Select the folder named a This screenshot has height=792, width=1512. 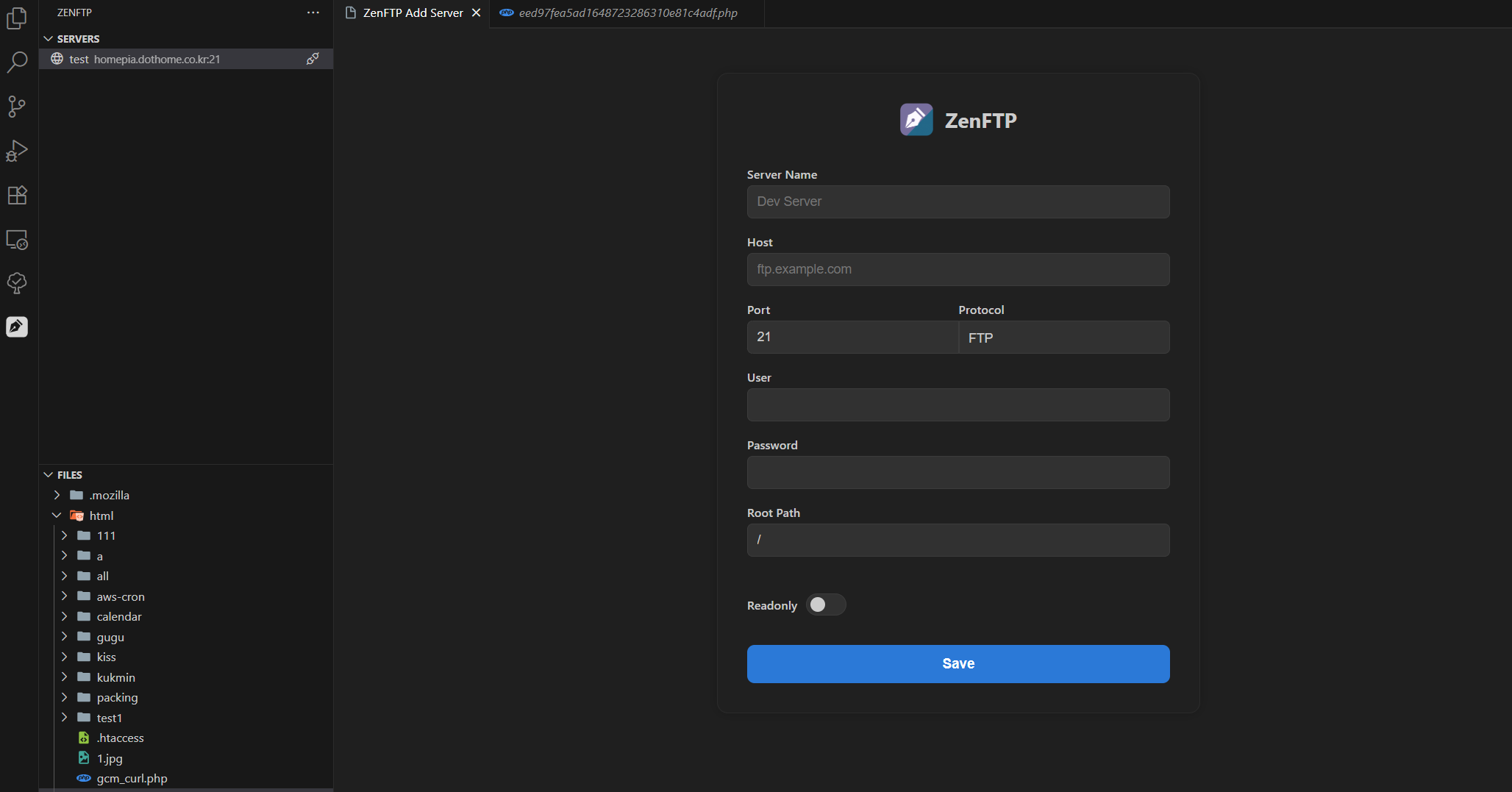186,556
